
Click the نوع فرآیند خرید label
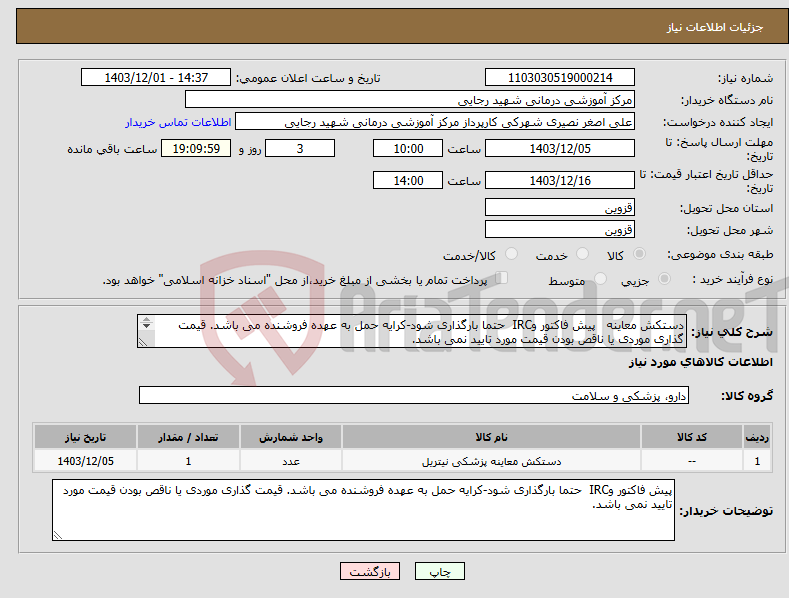point(733,279)
